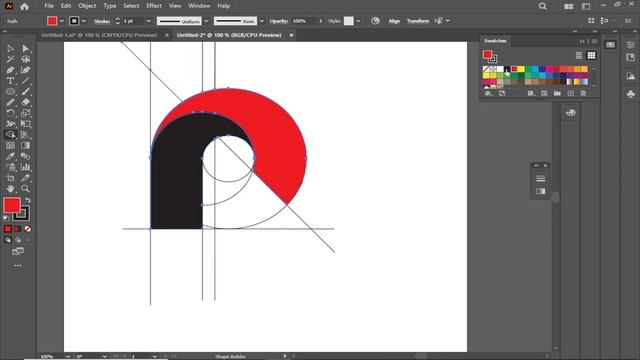The height and width of the screenshot is (360, 640).
Task: Open the graphic Style dropdown
Action: point(358,21)
